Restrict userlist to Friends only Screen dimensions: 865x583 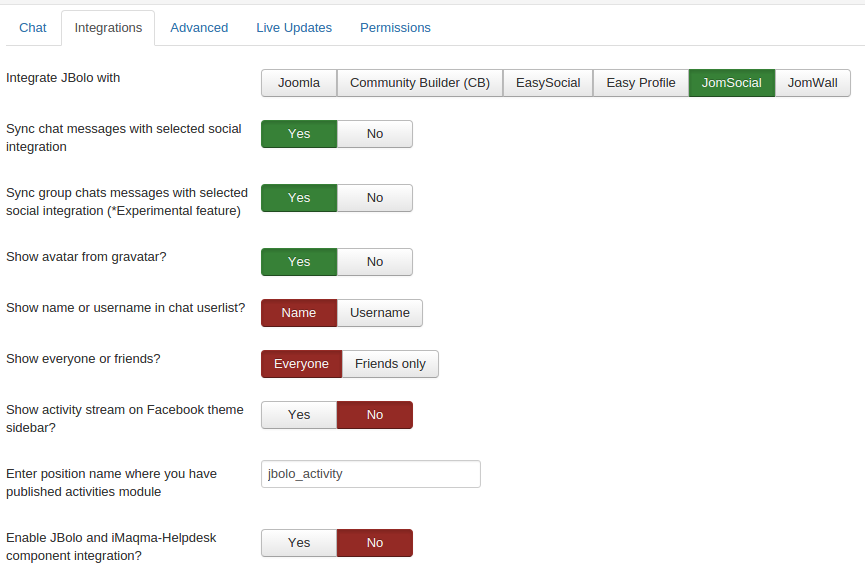390,364
